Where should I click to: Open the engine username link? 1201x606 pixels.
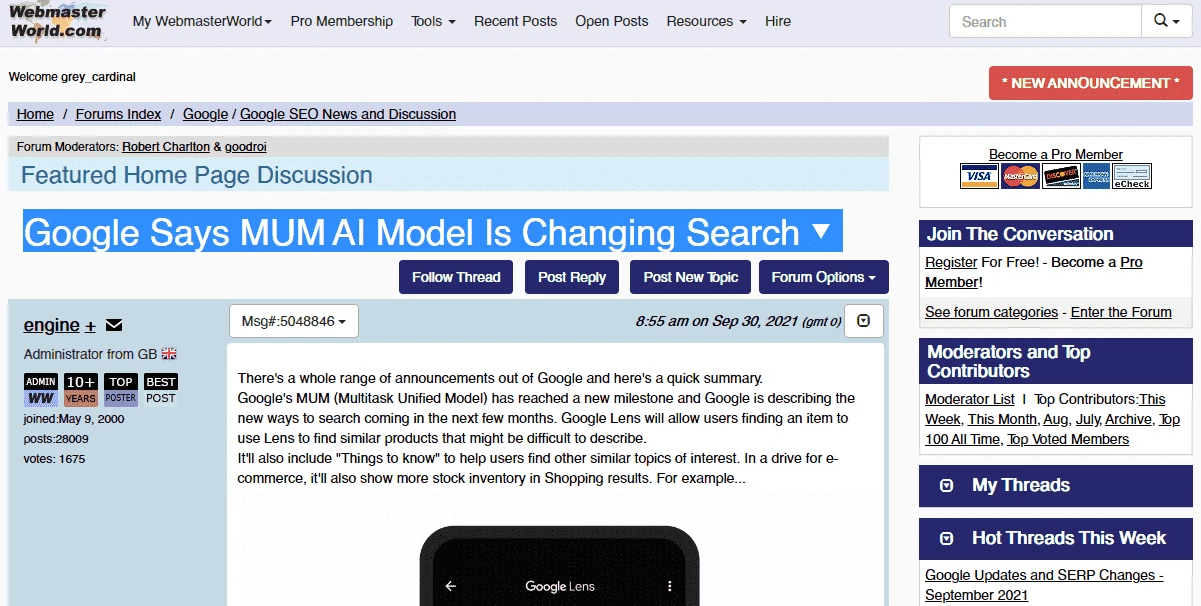click(x=52, y=325)
